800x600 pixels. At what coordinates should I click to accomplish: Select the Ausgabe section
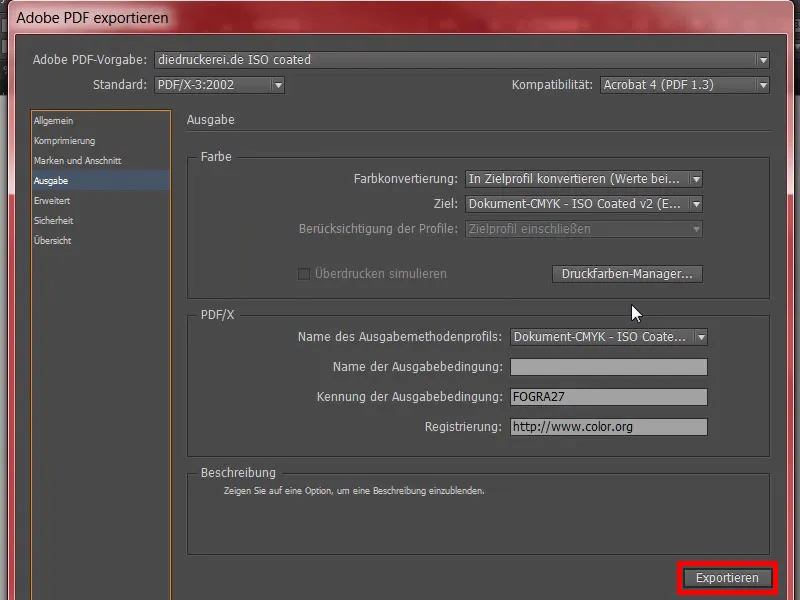[x=101, y=181]
